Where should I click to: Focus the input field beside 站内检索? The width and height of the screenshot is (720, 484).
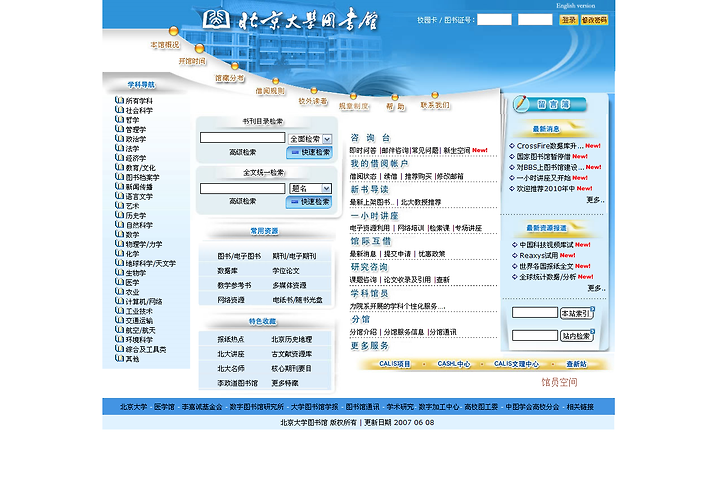tap(534, 335)
